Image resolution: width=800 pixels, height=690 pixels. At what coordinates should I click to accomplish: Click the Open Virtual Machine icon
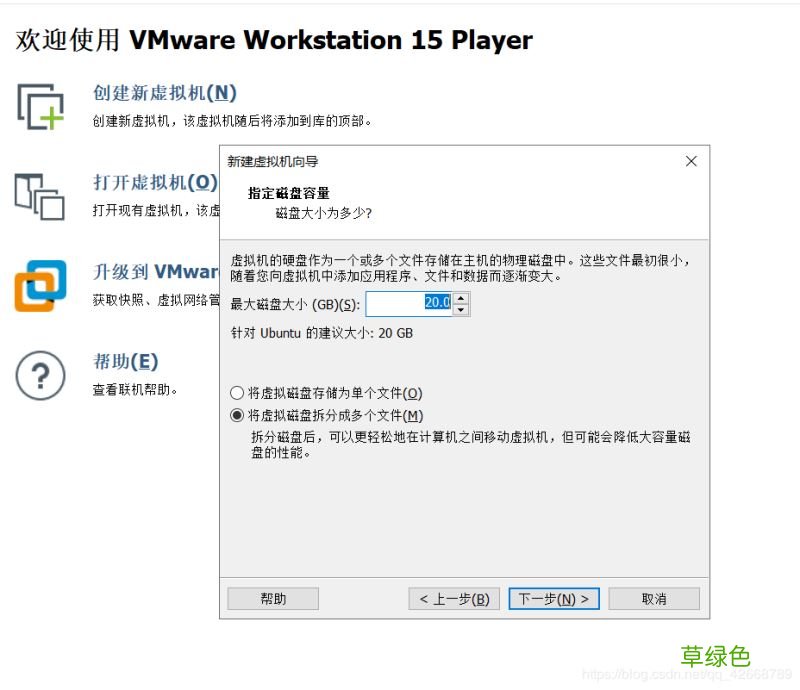point(40,196)
